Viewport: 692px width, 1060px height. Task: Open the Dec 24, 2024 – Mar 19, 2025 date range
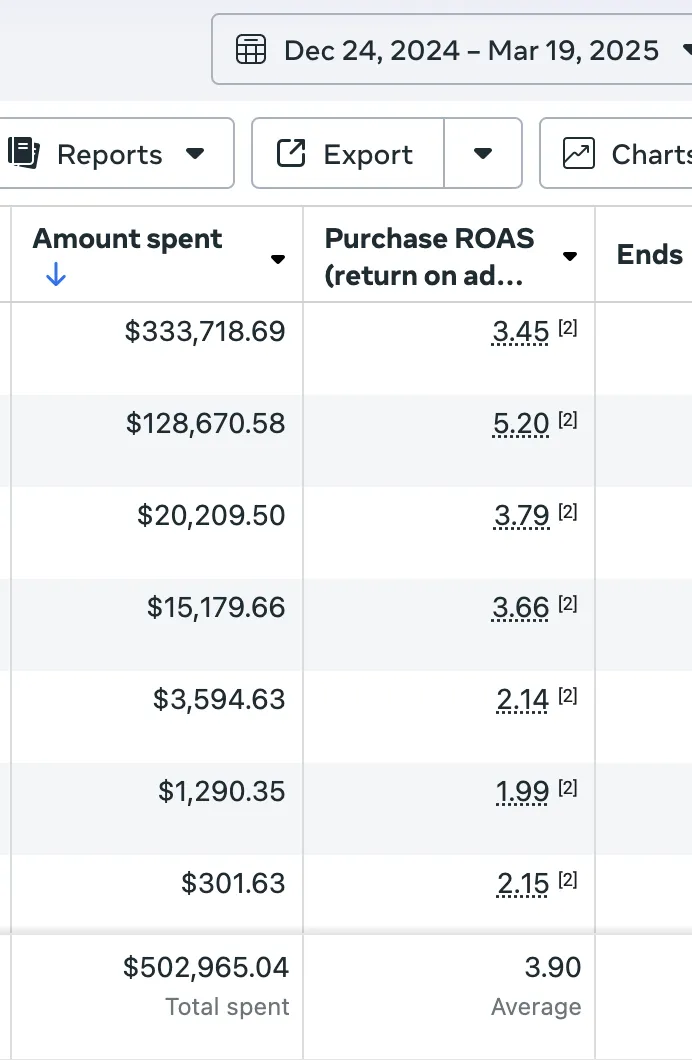[x=451, y=50]
